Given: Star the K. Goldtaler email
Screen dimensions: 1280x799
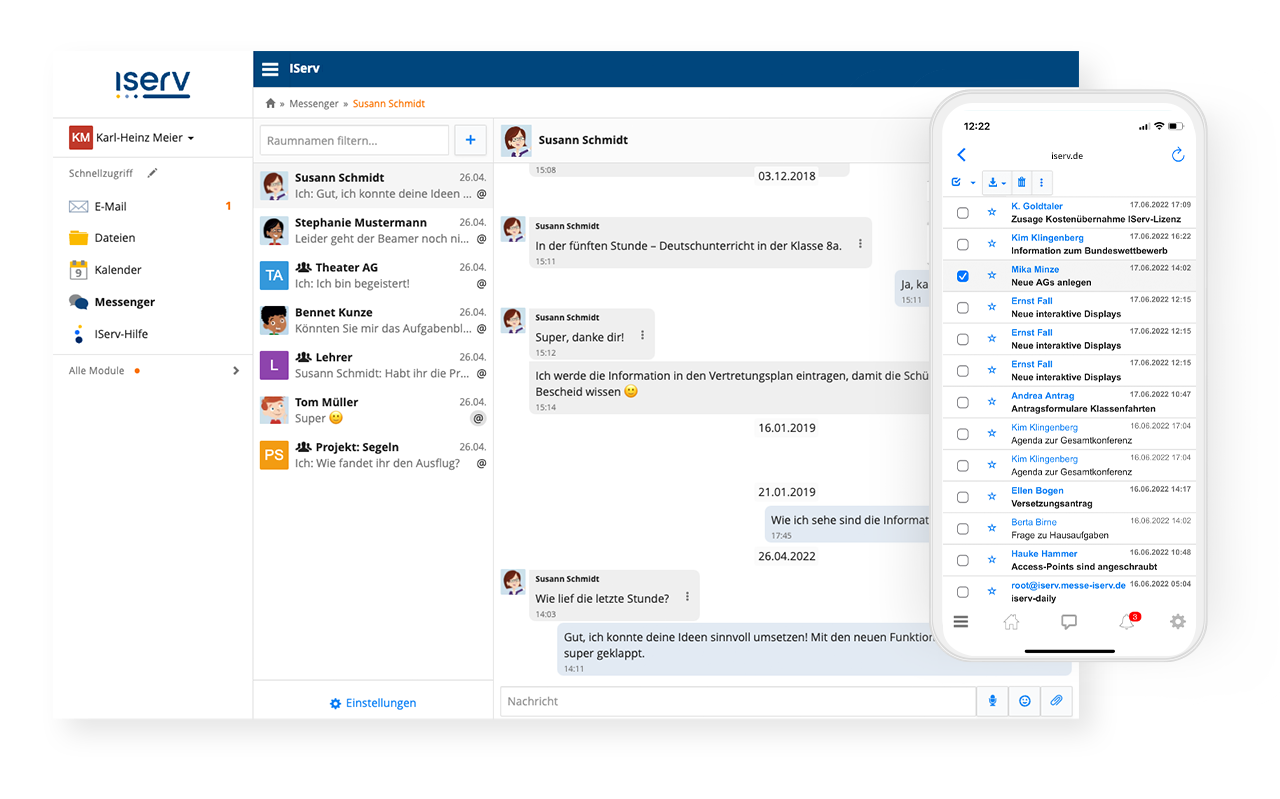Looking at the screenshot, I should click(x=992, y=212).
